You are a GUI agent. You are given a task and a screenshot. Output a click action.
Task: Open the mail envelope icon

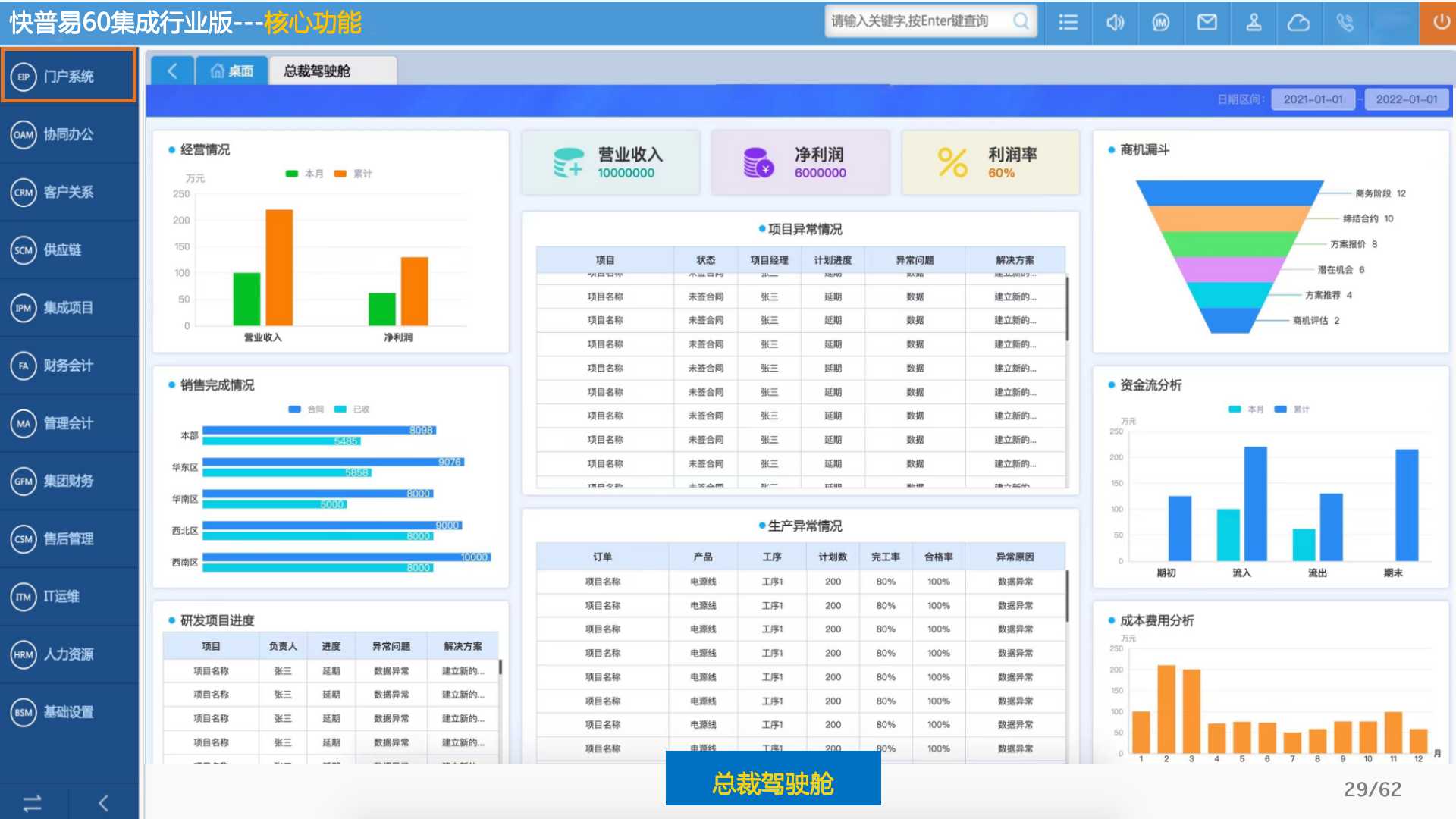coord(1207,22)
